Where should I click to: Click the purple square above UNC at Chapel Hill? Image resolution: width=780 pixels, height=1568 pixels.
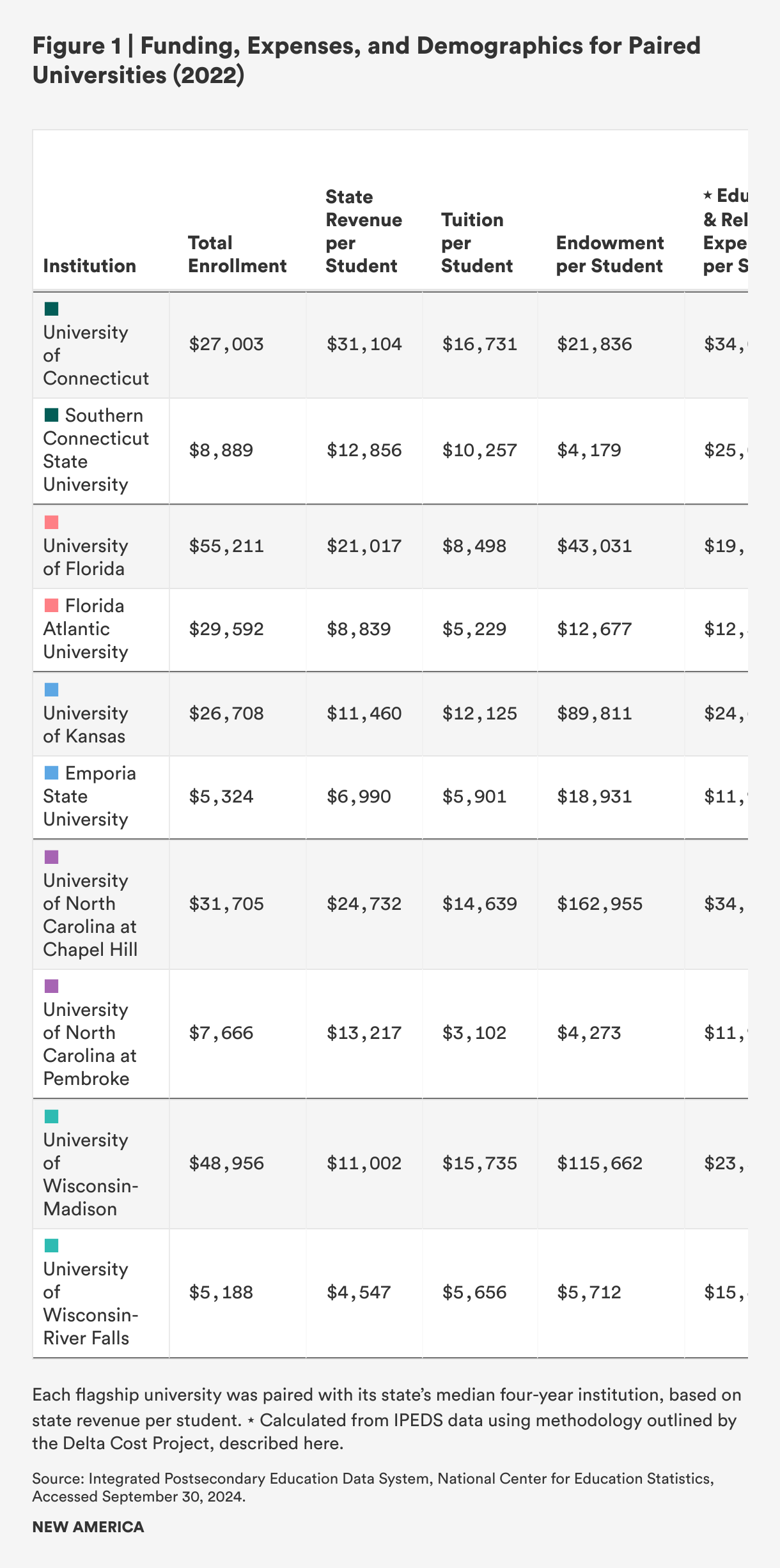tap(51, 857)
